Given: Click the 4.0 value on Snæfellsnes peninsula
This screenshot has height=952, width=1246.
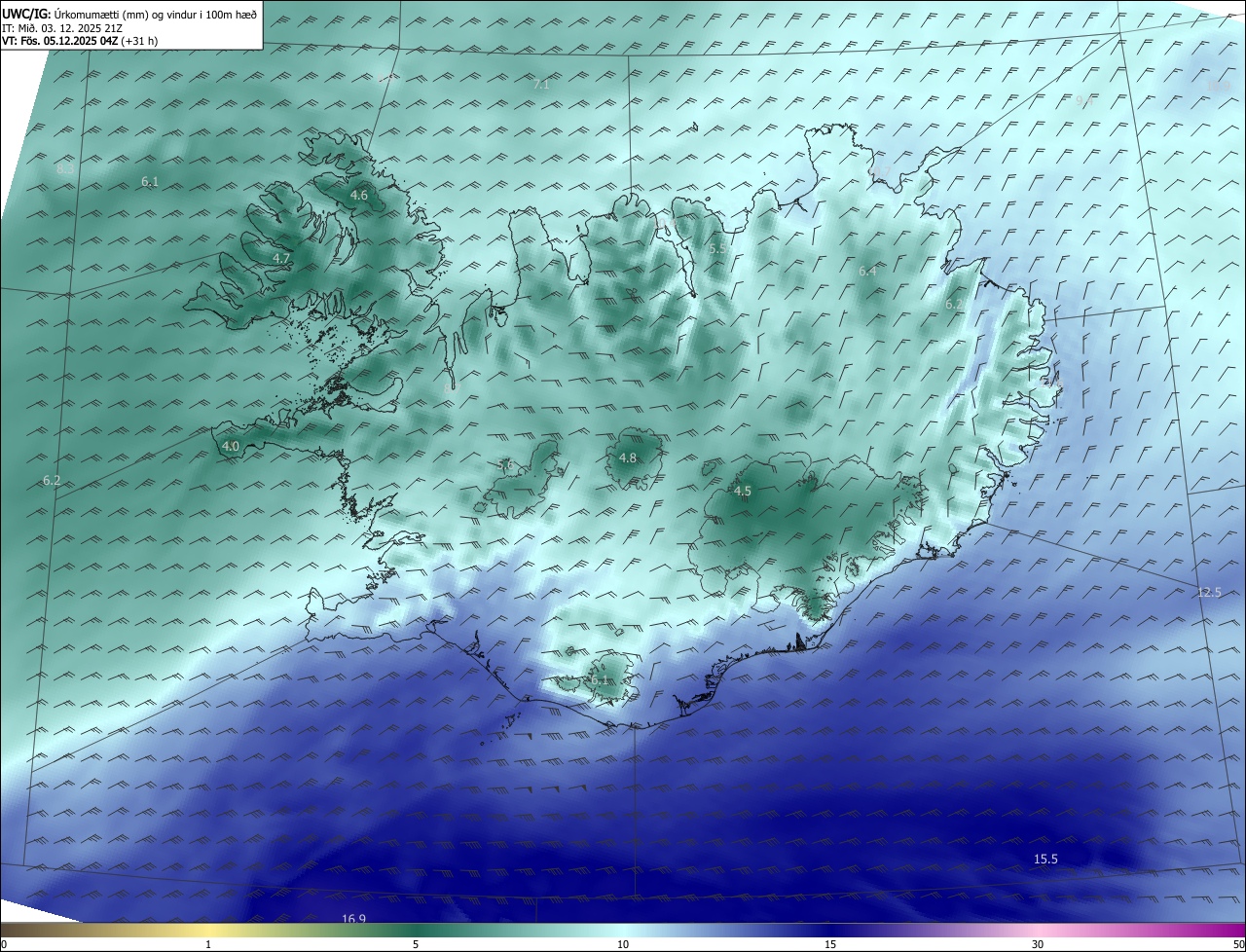Looking at the screenshot, I should tap(231, 447).
